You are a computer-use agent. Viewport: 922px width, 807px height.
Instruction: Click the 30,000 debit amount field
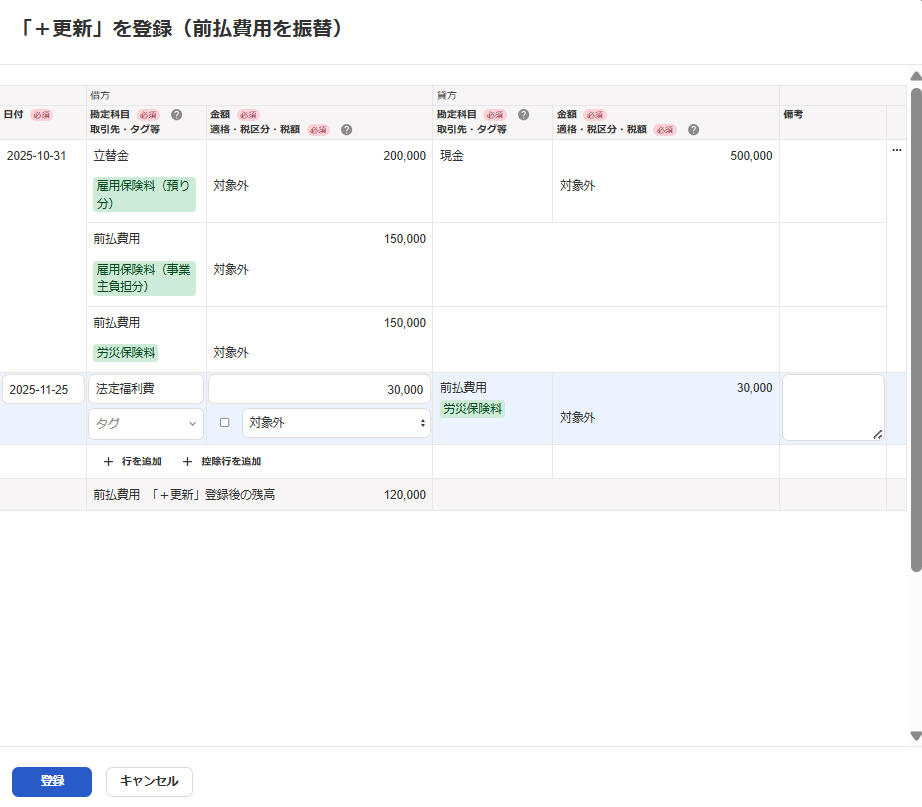click(319, 389)
